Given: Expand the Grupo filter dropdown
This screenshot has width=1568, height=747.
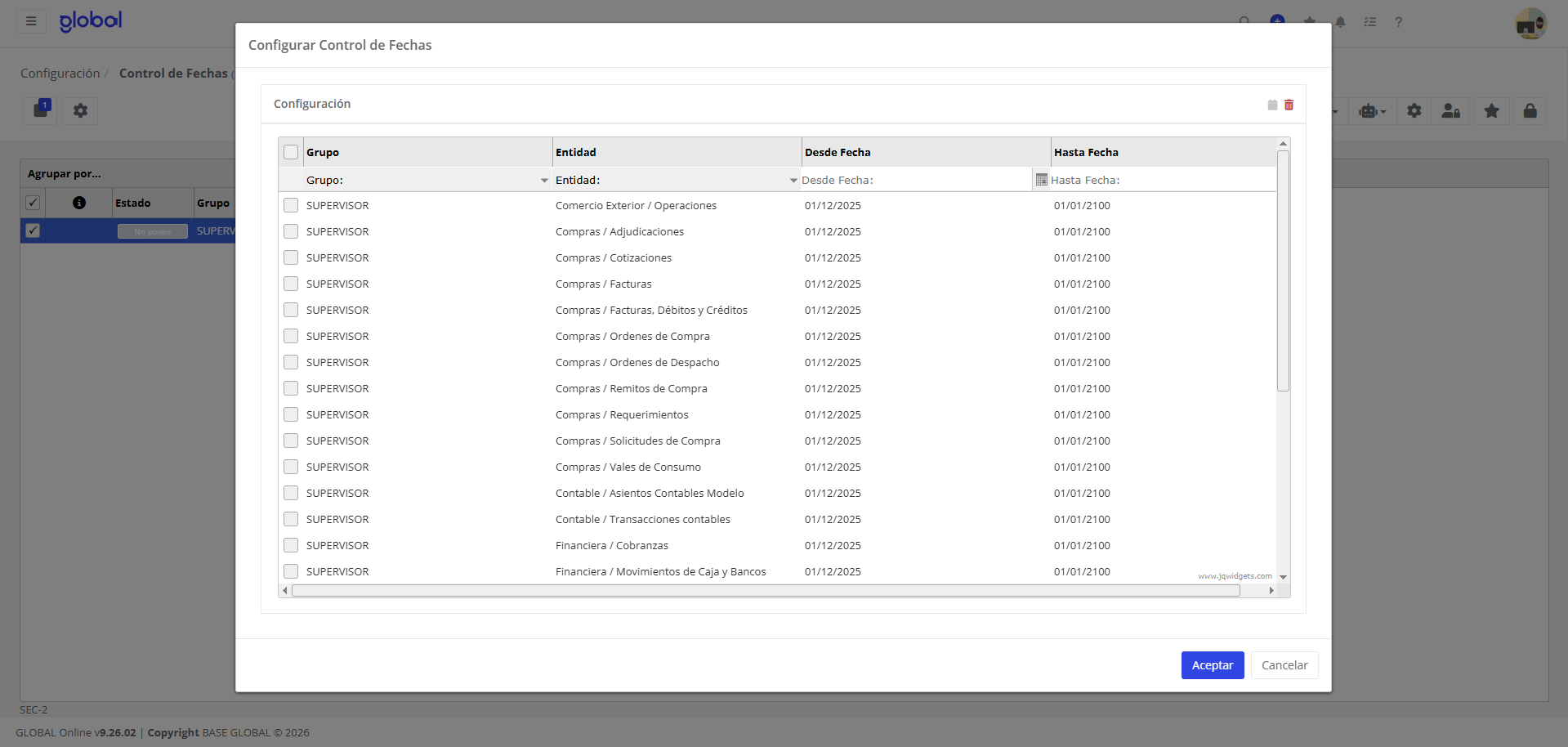Looking at the screenshot, I should coord(544,180).
